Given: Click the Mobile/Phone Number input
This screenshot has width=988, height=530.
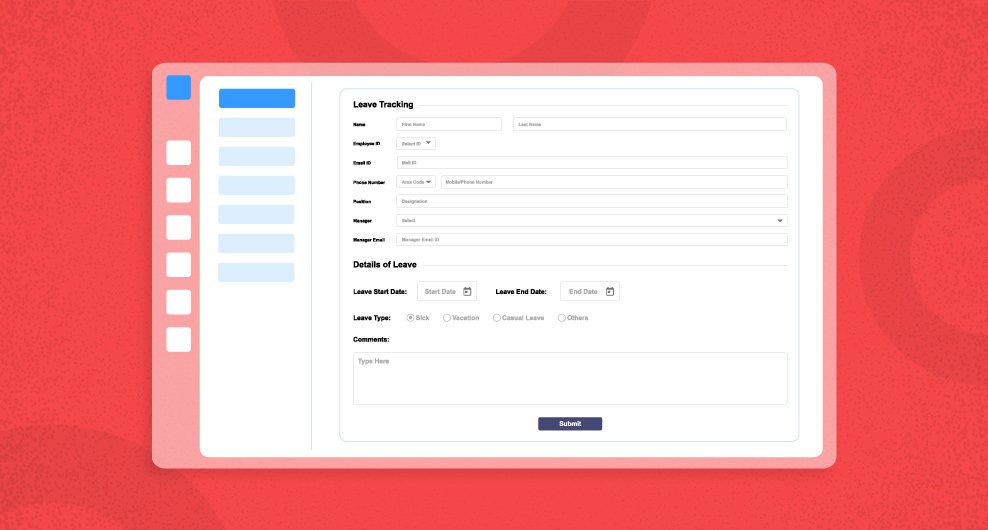Looking at the screenshot, I should click(614, 182).
